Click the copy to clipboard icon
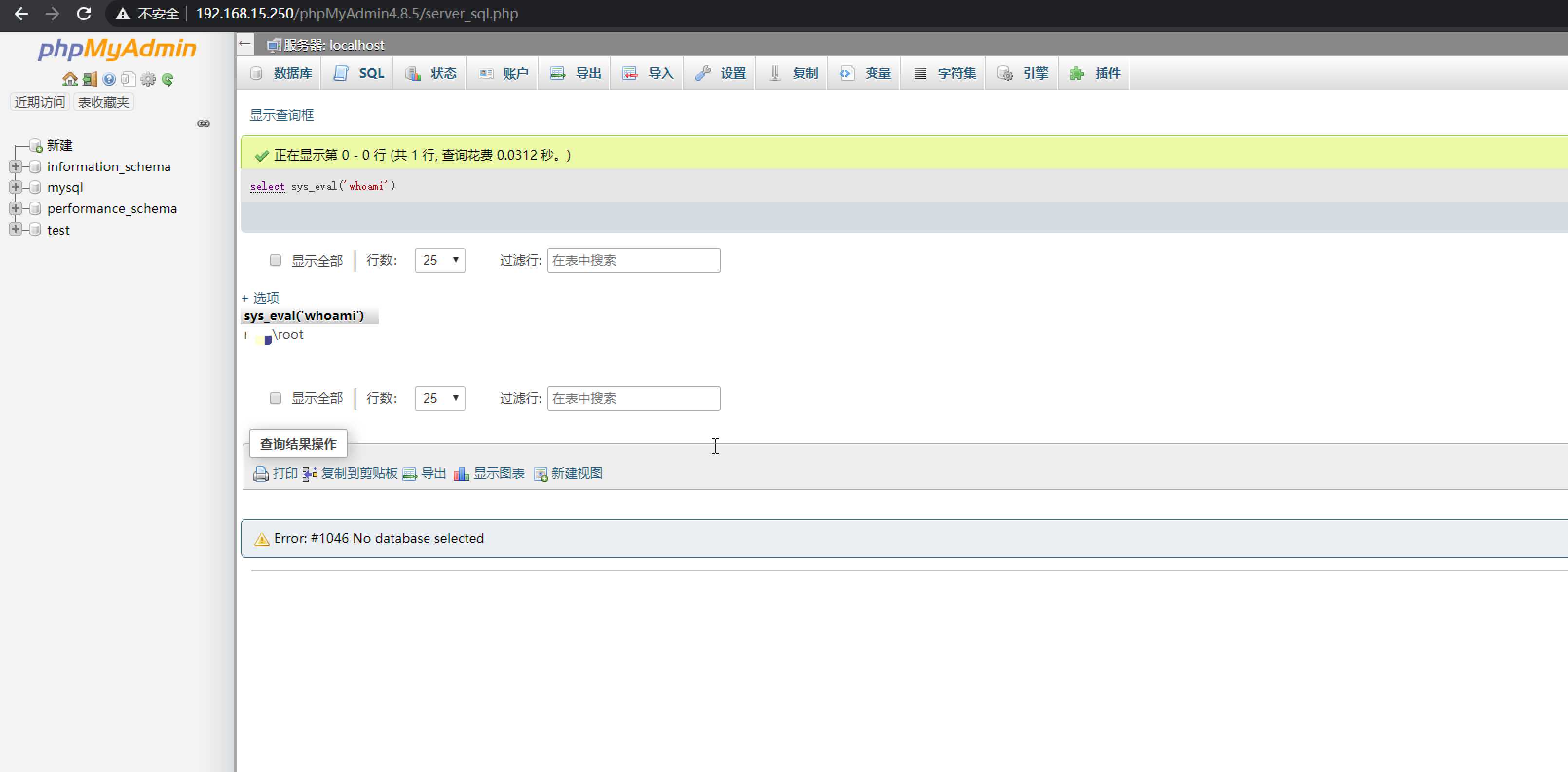Viewport: 1568px width, 772px height. pos(309,474)
